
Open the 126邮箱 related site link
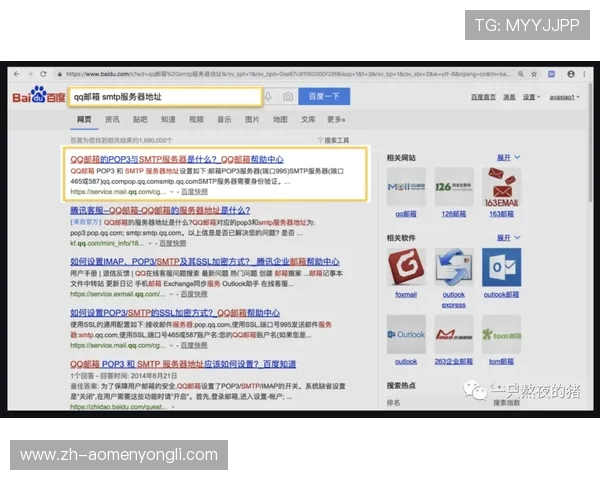[x=454, y=214]
